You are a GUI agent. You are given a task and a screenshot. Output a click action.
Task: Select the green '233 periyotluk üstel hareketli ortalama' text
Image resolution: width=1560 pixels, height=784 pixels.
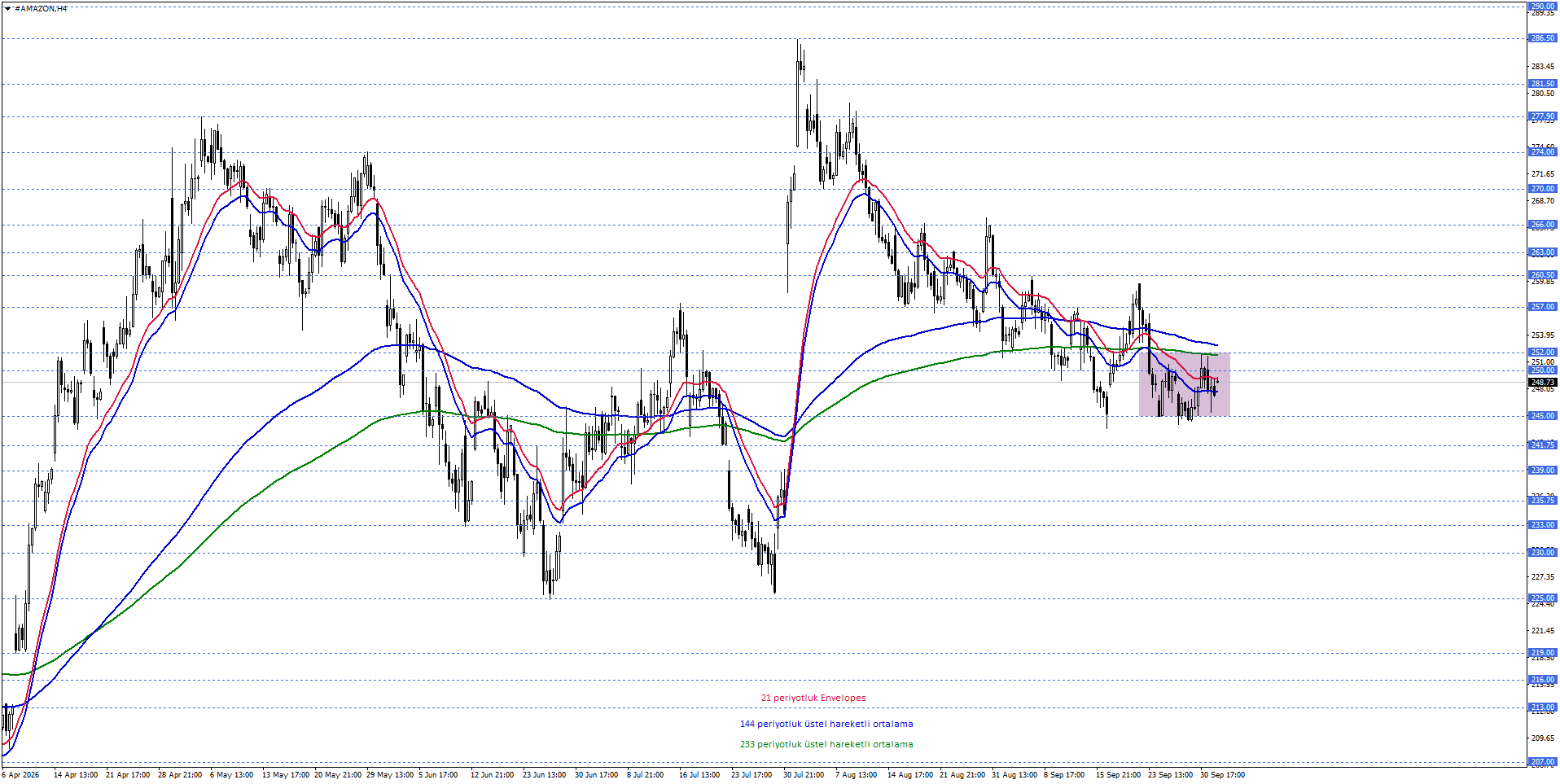coord(826,744)
